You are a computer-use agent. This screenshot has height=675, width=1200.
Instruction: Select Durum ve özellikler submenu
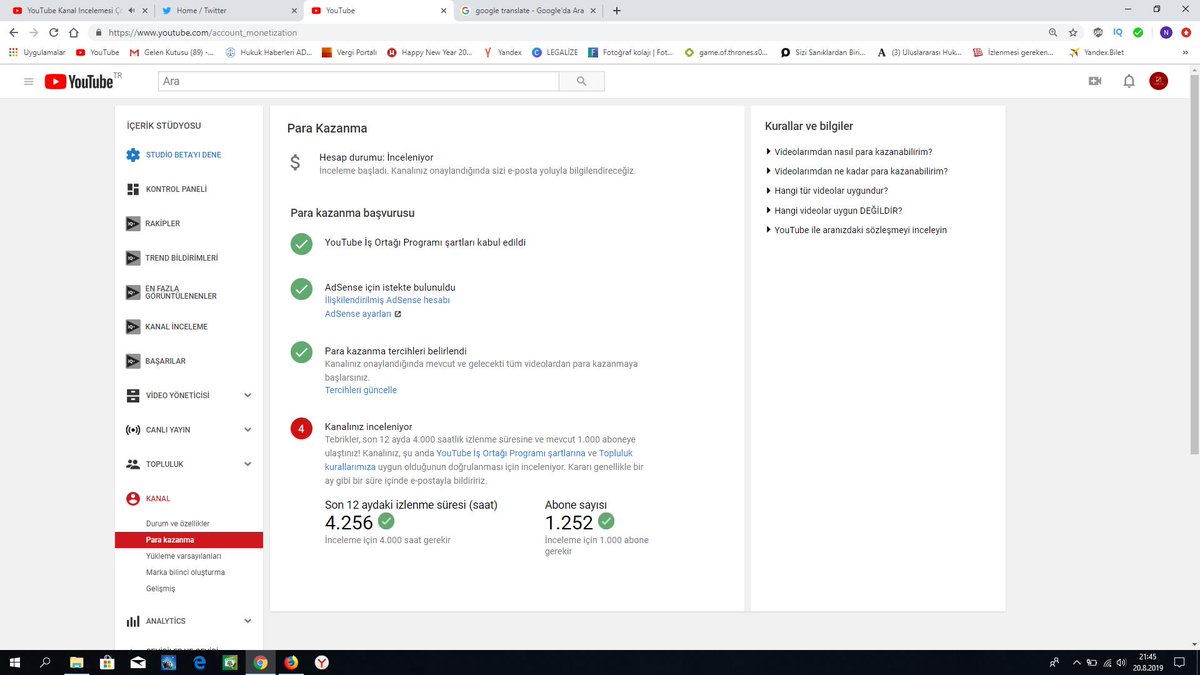(178, 523)
